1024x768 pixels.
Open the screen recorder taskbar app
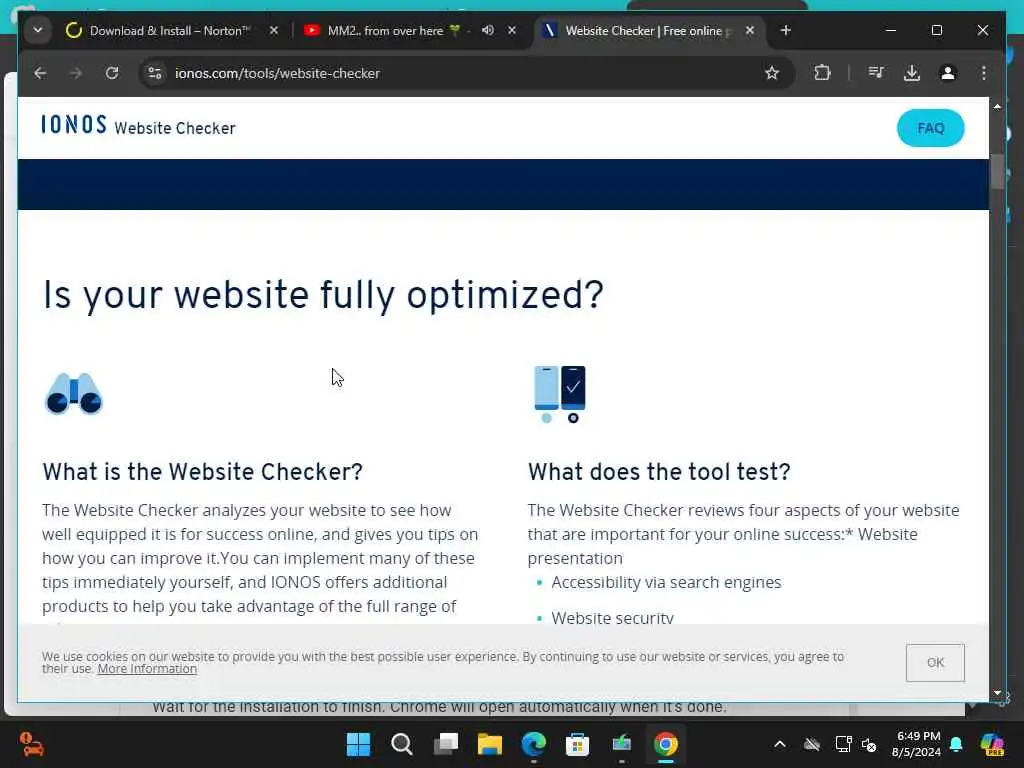[622, 744]
